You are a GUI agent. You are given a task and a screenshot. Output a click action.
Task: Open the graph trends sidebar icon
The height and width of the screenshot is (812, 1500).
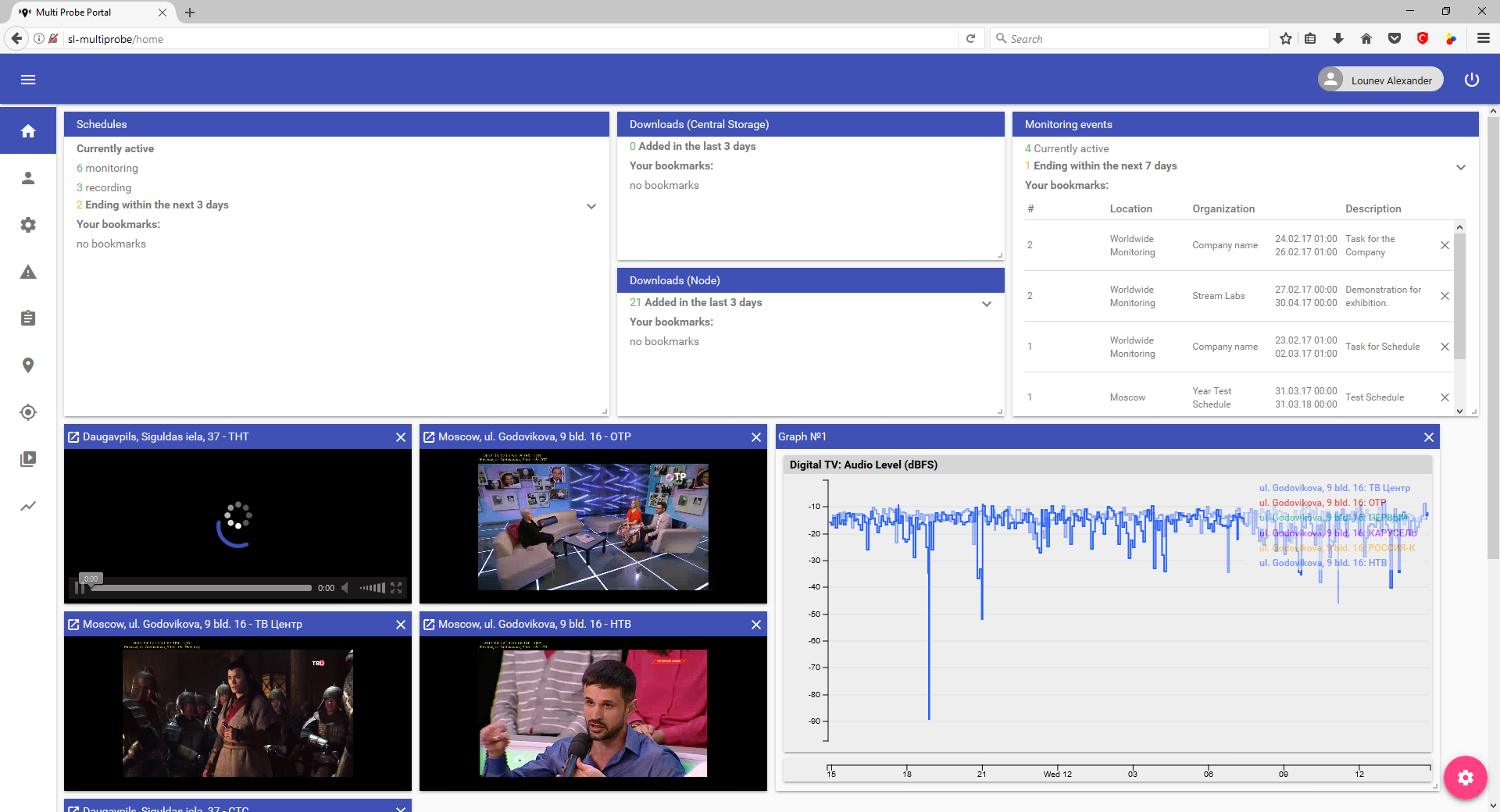point(28,506)
